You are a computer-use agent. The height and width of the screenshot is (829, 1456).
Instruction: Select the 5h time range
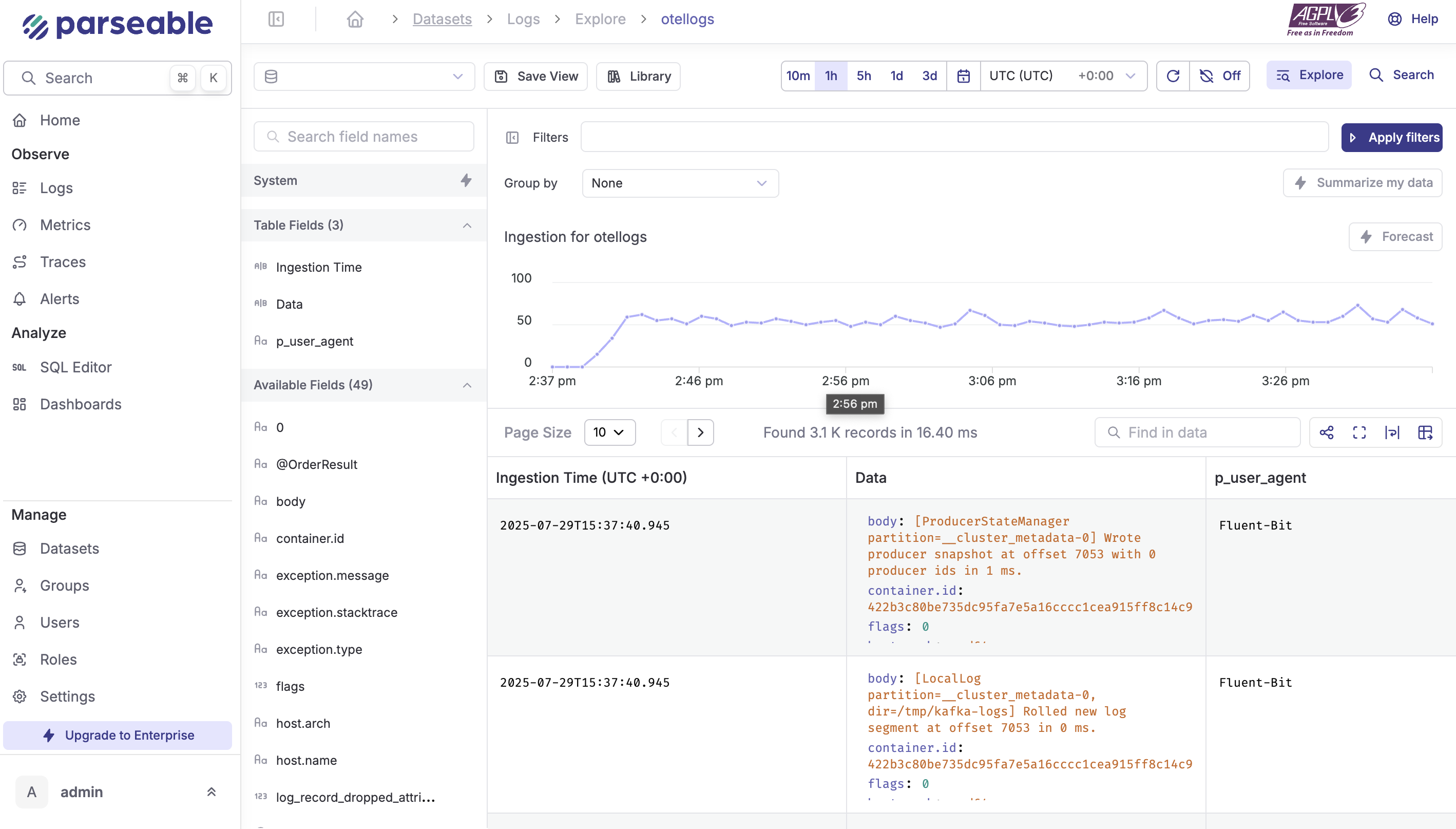(x=864, y=76)
